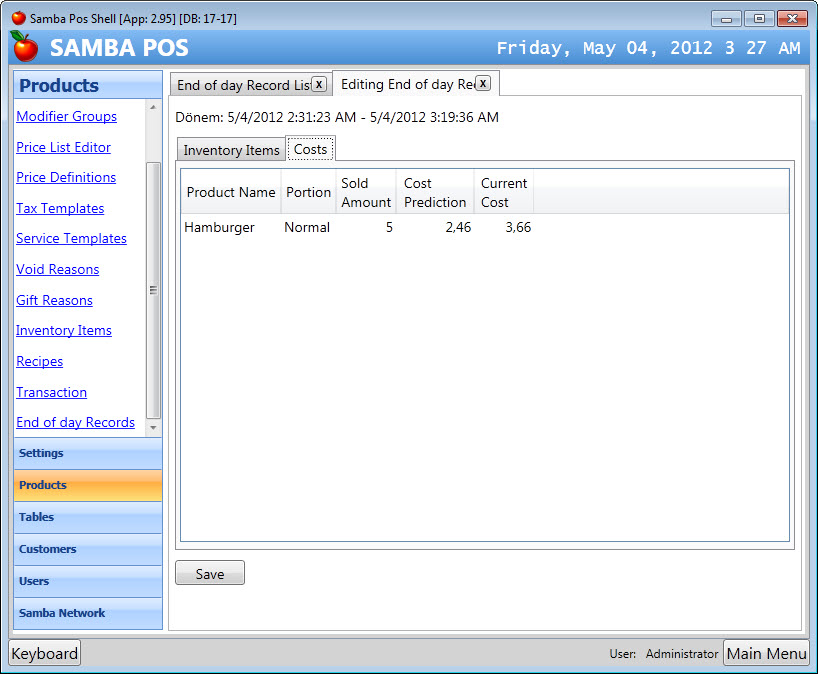Close the Samba Pos Shell window
This screenshot has width=818, height=674.
tap(792, 19)
